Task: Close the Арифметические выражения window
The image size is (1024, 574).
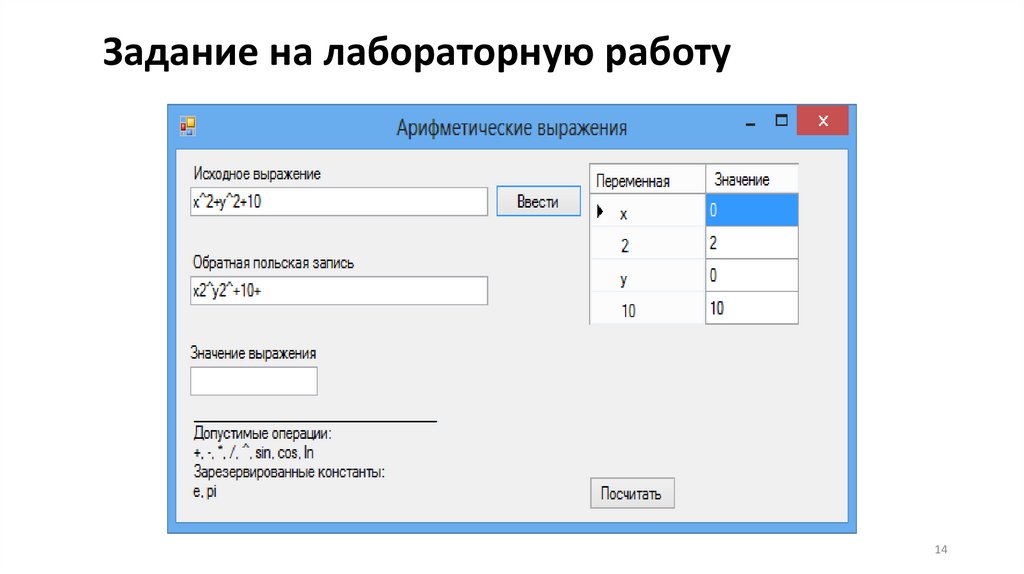Action: coord(823,121)
